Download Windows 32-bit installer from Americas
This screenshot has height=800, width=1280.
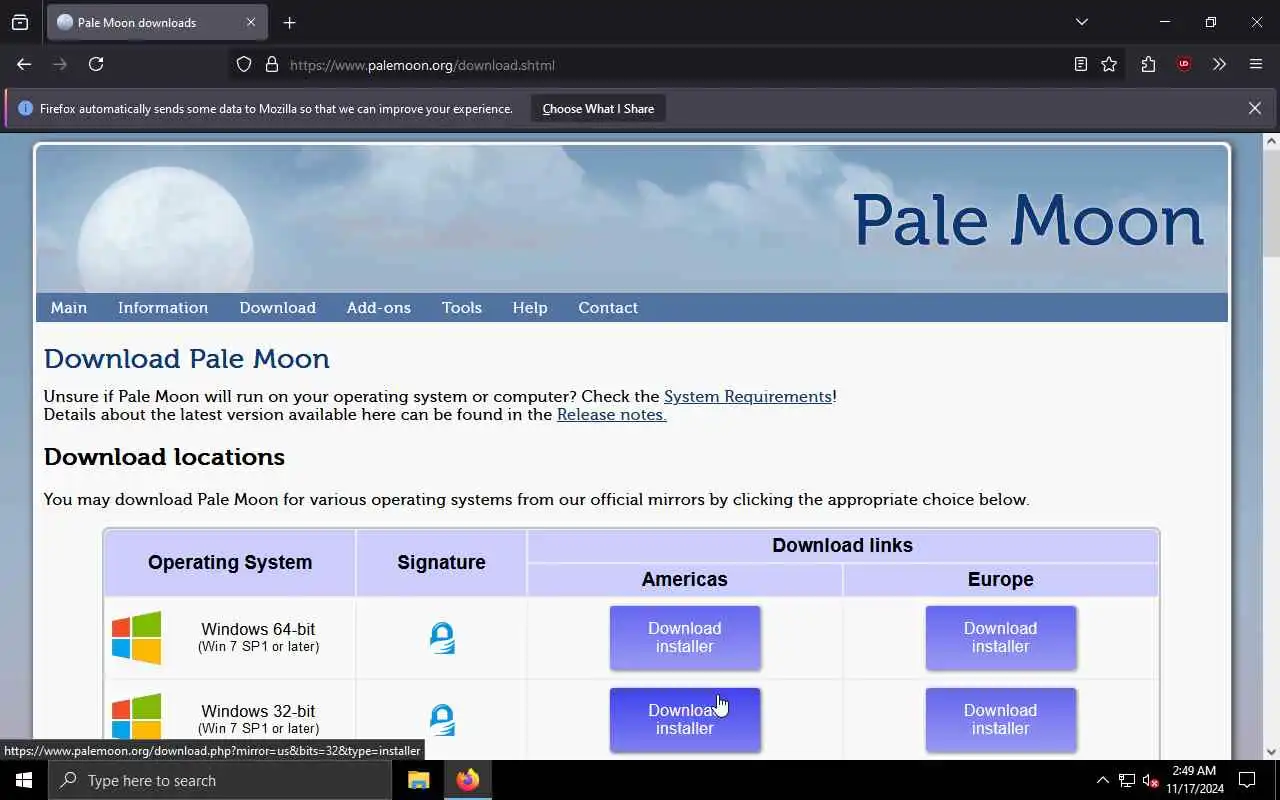tap(685, 720)
